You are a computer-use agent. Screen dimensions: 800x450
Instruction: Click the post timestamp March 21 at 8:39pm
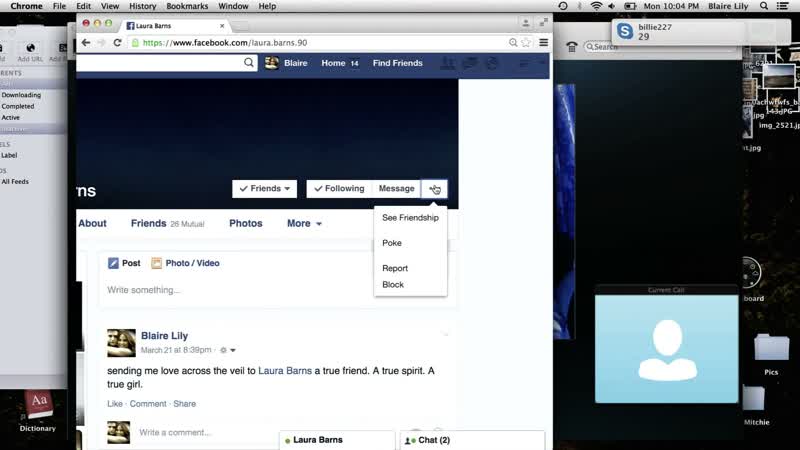176,350
